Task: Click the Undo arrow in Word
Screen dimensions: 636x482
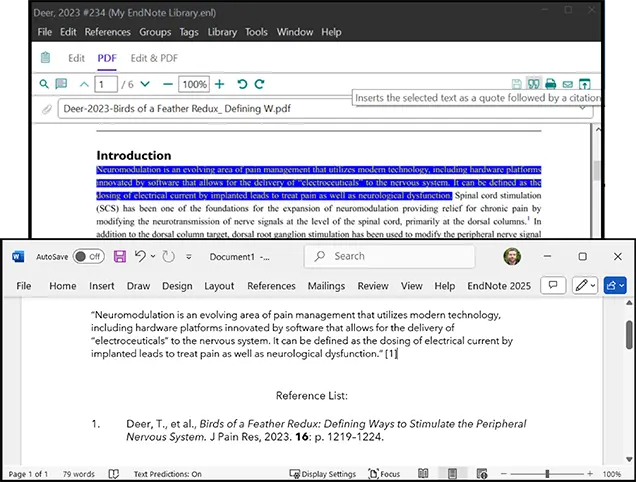Action: [141, 256]
